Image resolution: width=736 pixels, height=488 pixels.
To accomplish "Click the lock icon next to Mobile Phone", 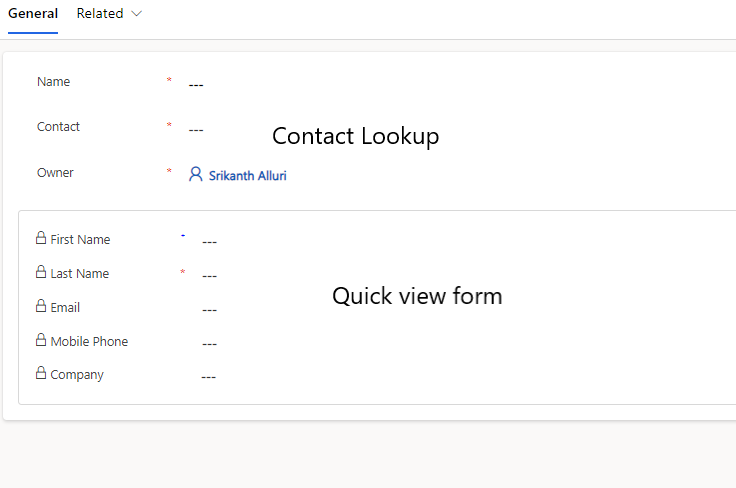I will click(41, 340).
